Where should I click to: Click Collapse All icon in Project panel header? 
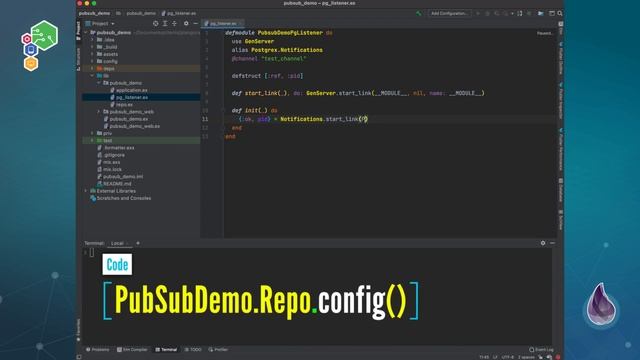(x=174, y=24)
